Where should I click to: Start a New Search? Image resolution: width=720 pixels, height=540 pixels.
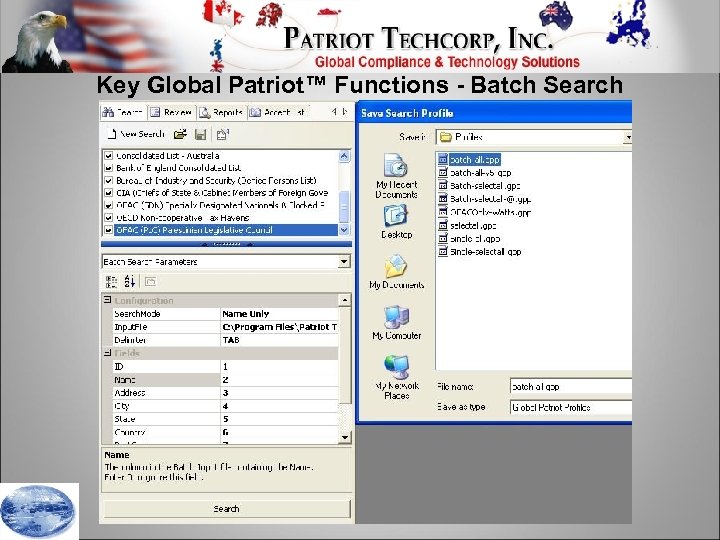pyautogui.click(x=135, y=134)
